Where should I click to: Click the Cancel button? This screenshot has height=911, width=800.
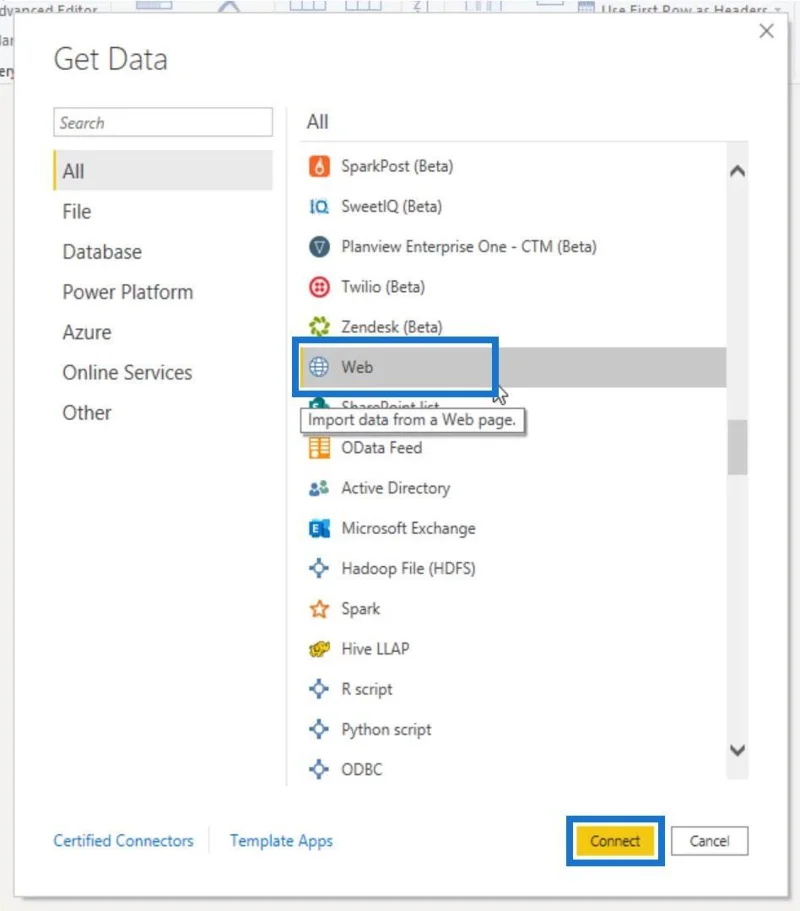click(709, 841)
